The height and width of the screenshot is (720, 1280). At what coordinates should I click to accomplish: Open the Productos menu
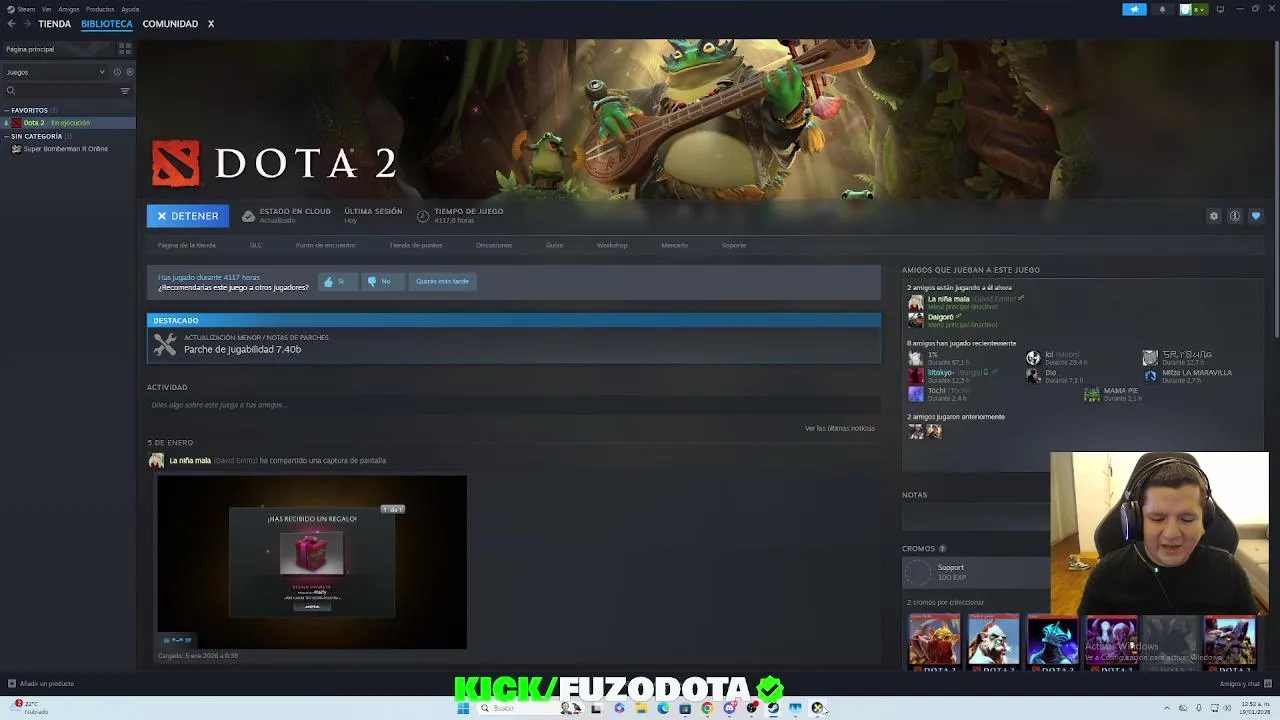pyautogui.click(x=100, y=9)
